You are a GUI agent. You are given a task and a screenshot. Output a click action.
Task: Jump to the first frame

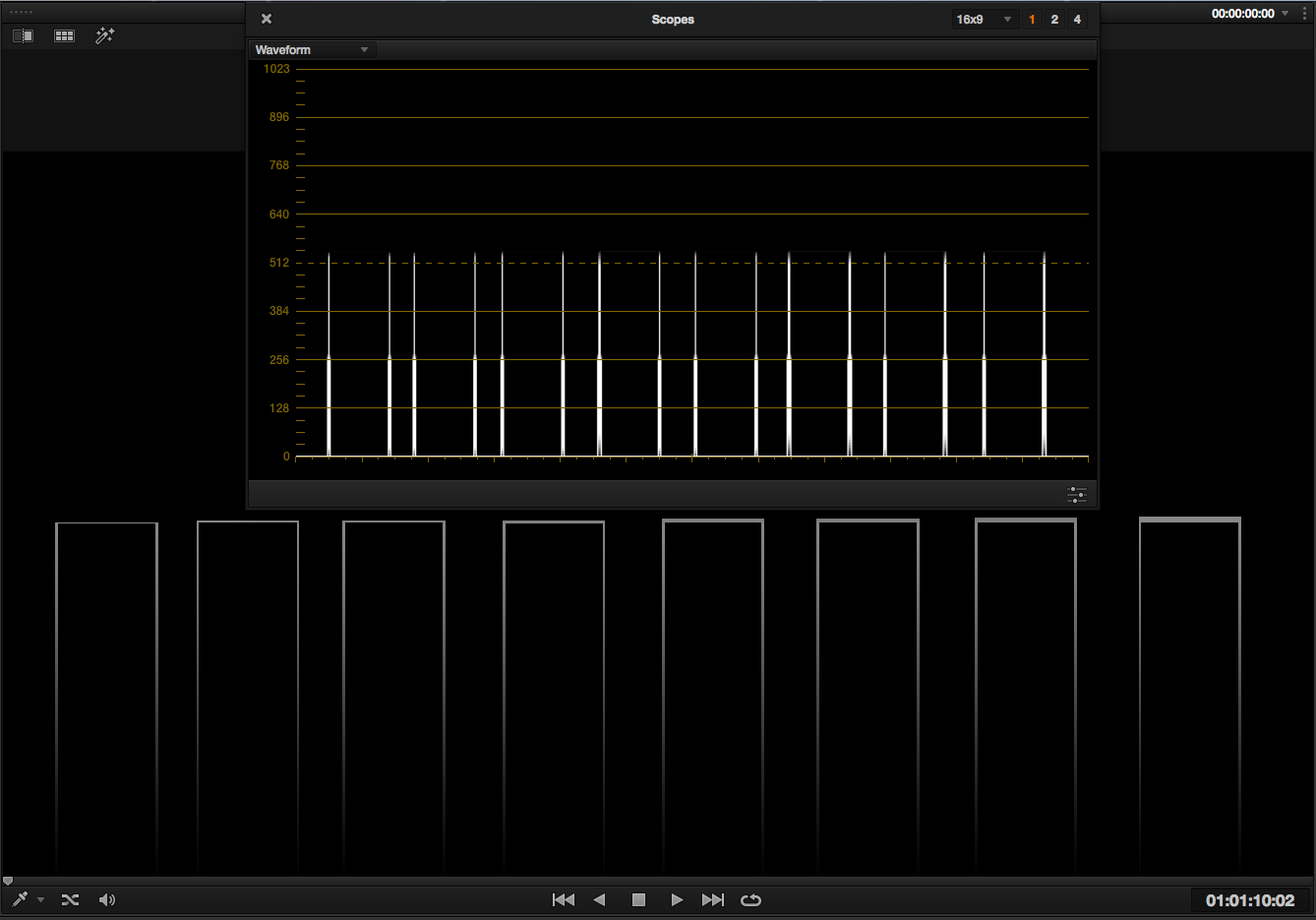pyautogui.click(x=564, y=899)
